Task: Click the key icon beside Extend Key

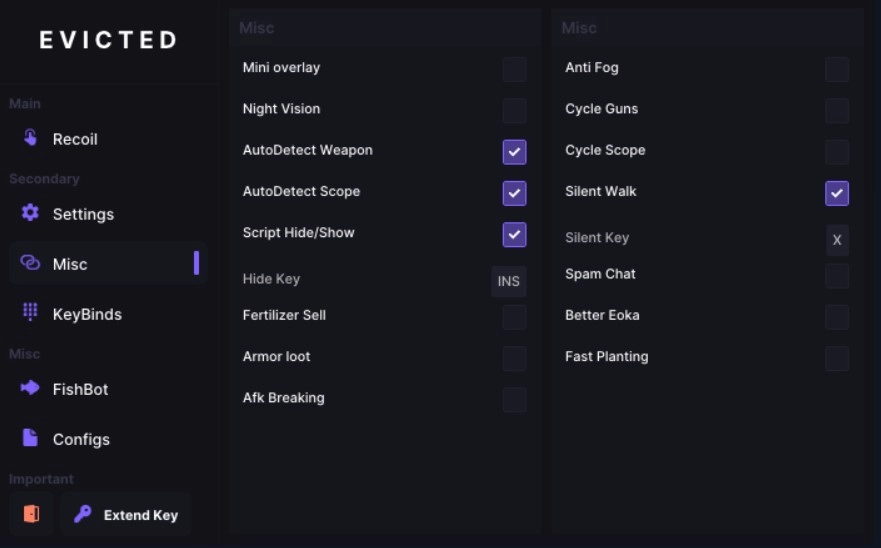Action: pos(83,514)
